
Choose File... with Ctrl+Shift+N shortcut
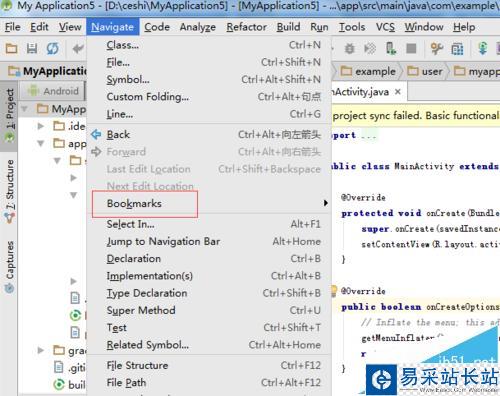(x=209, y=62)
